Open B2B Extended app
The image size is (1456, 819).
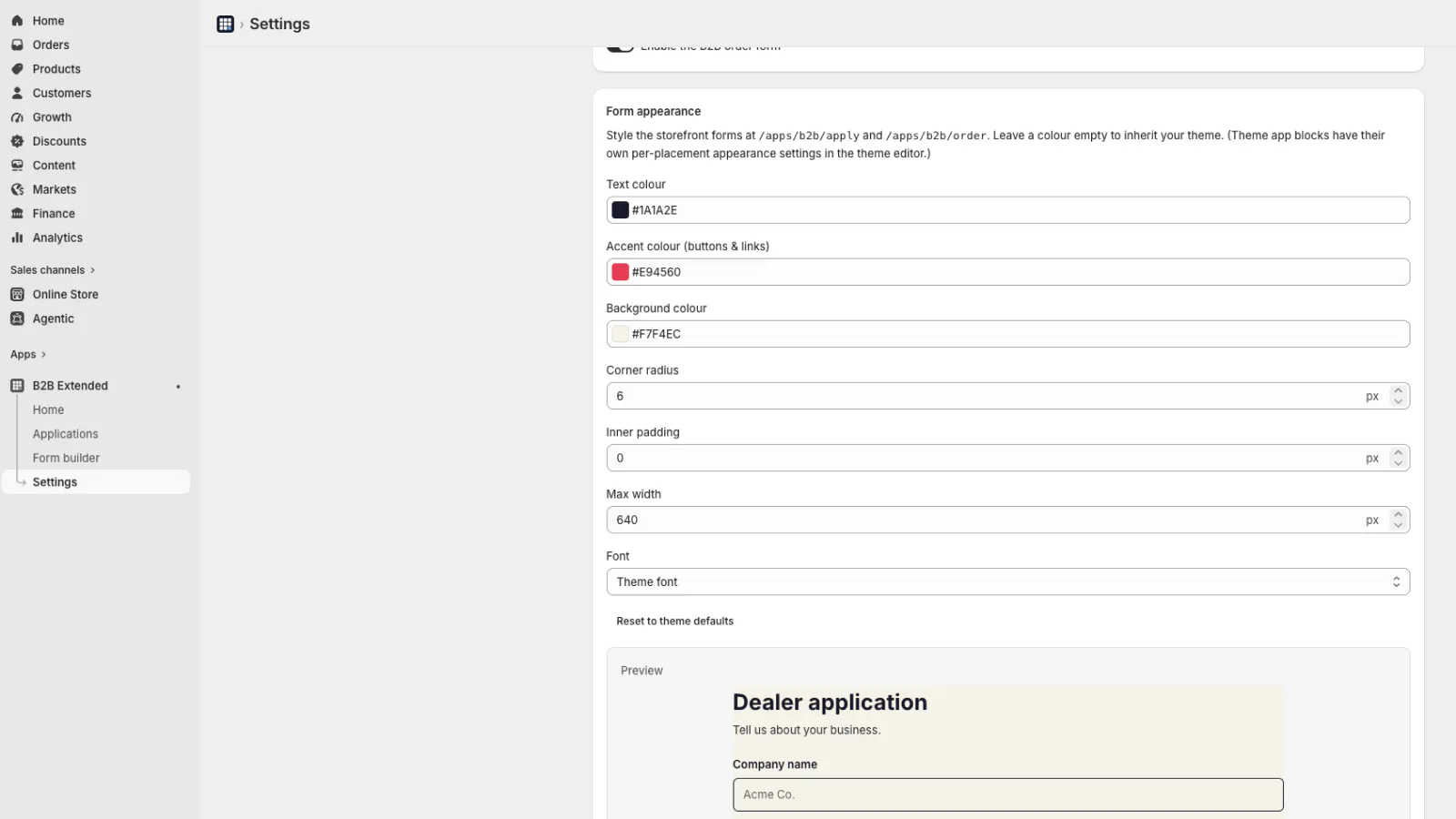(70, 386)
